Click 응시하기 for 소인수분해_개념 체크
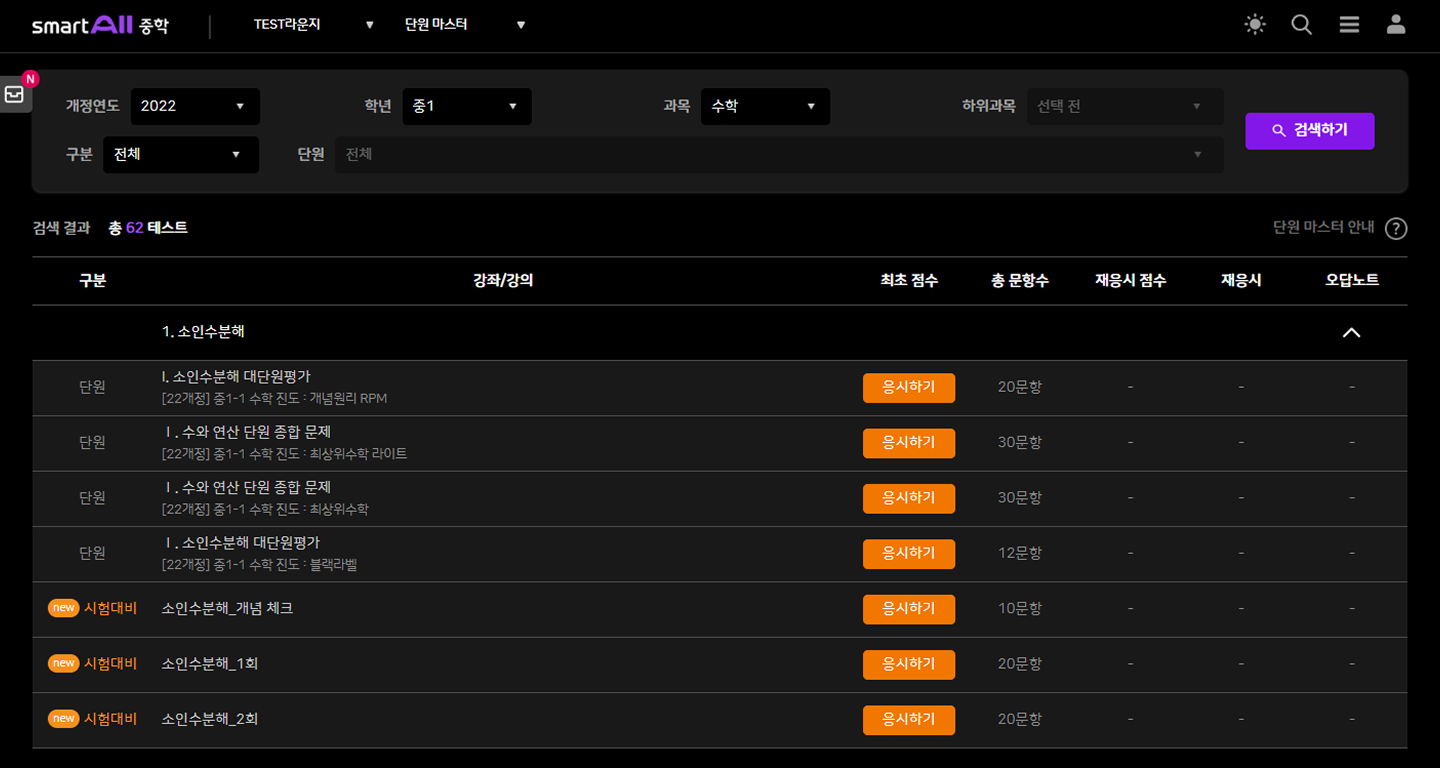Image resolution: width=1440 pixels, height=768 pixels. point(908,609)
